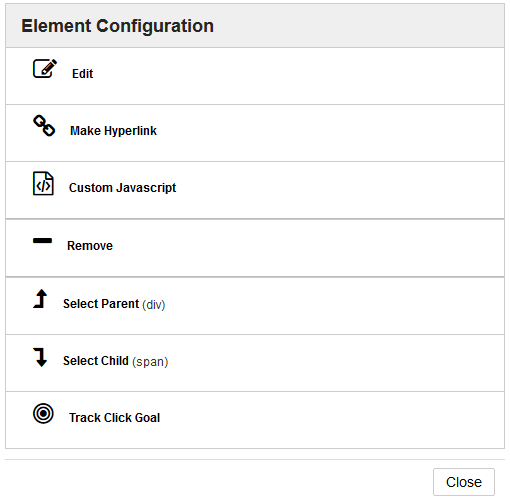Viewport: 510px width, 502px height.
Task: Click the Track Click Goal target icon
Action: click(43, 413)
